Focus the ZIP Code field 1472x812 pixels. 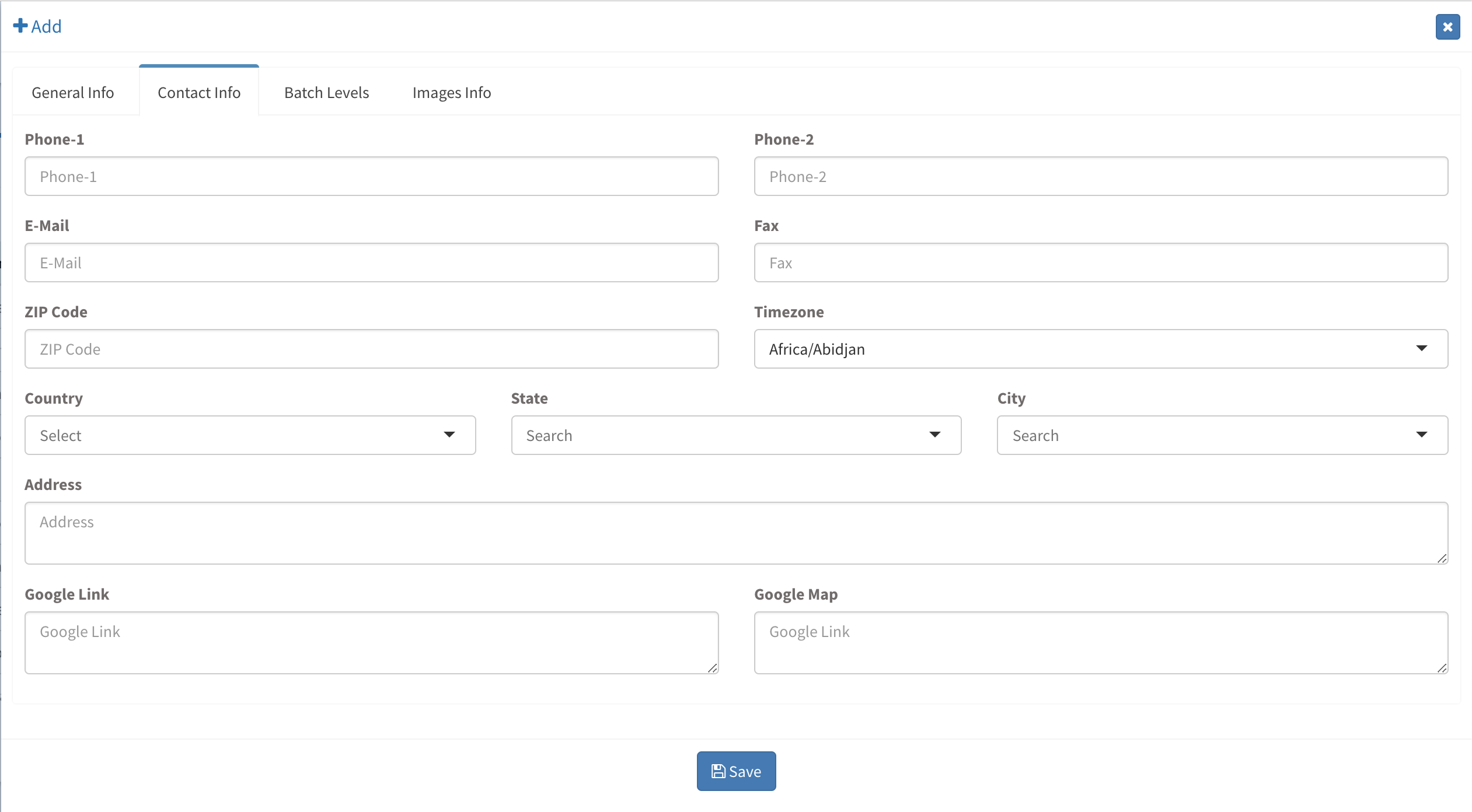[371, 349]
